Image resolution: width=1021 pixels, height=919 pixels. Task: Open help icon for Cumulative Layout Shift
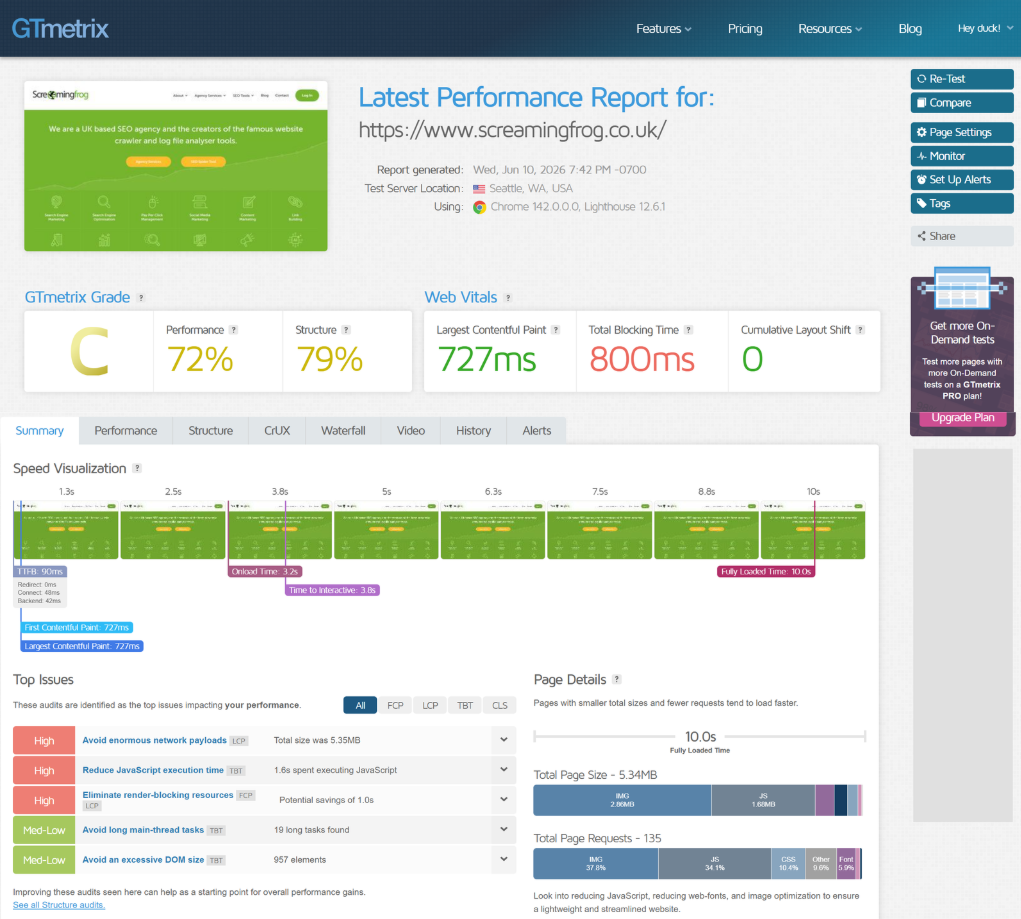point(860,330)
